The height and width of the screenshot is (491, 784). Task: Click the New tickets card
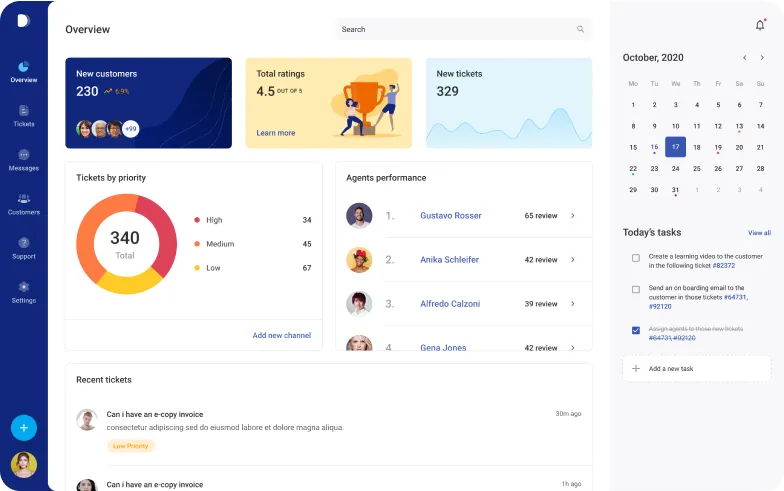pos(509,103)
